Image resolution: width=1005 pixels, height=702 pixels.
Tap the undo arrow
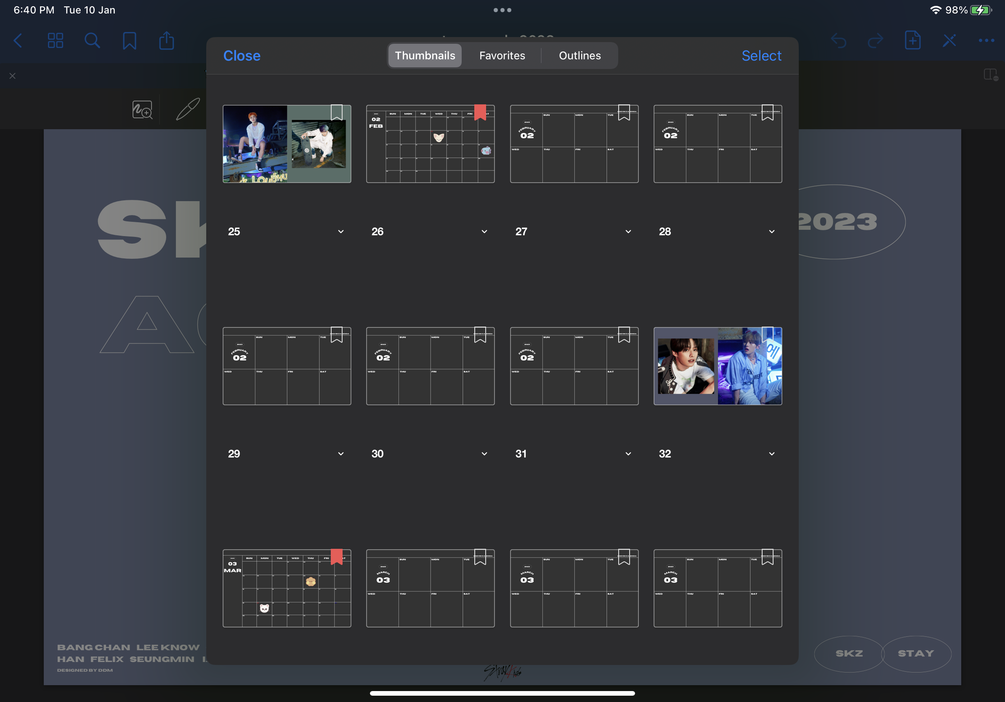point(838,41)
